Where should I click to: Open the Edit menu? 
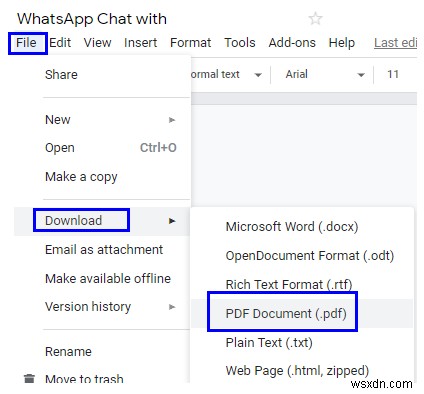tap(60, 43)
